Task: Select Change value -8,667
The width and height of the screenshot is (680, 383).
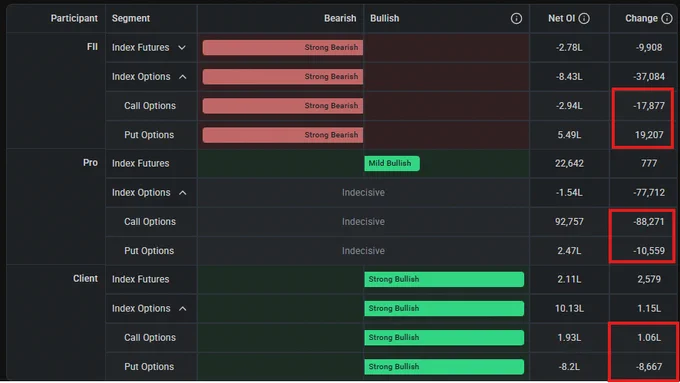Action: (649, 367)
